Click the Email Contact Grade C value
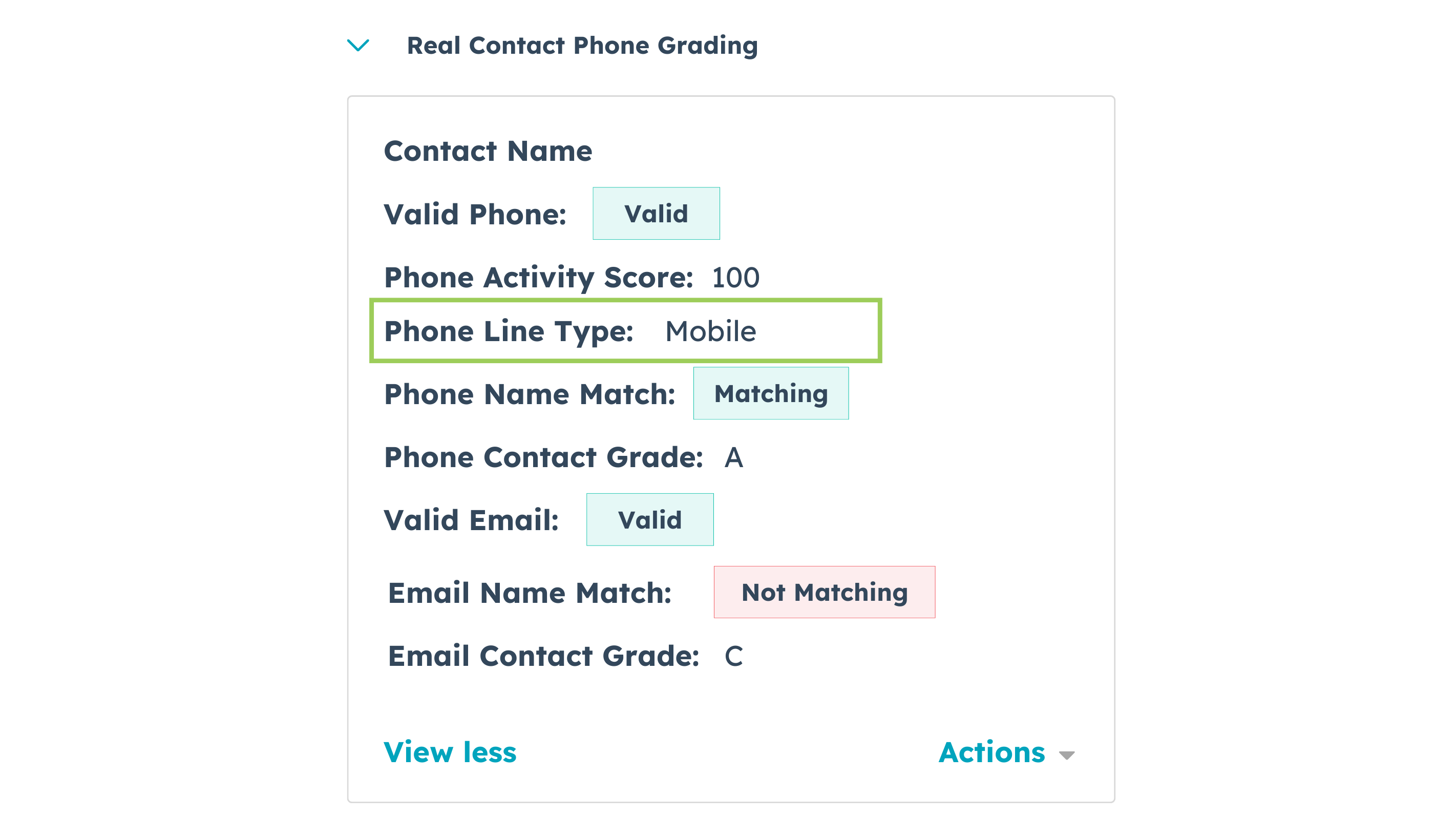 pyautogui.click(x=733, y=656)
